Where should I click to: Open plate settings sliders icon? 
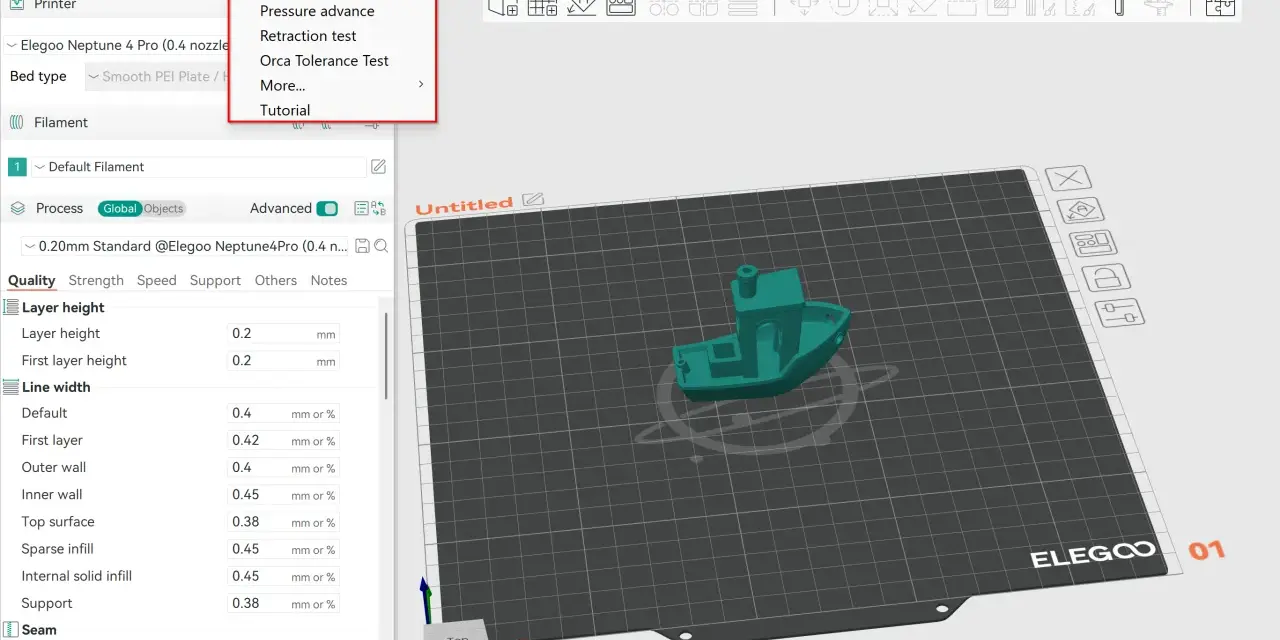point(1120,313)
